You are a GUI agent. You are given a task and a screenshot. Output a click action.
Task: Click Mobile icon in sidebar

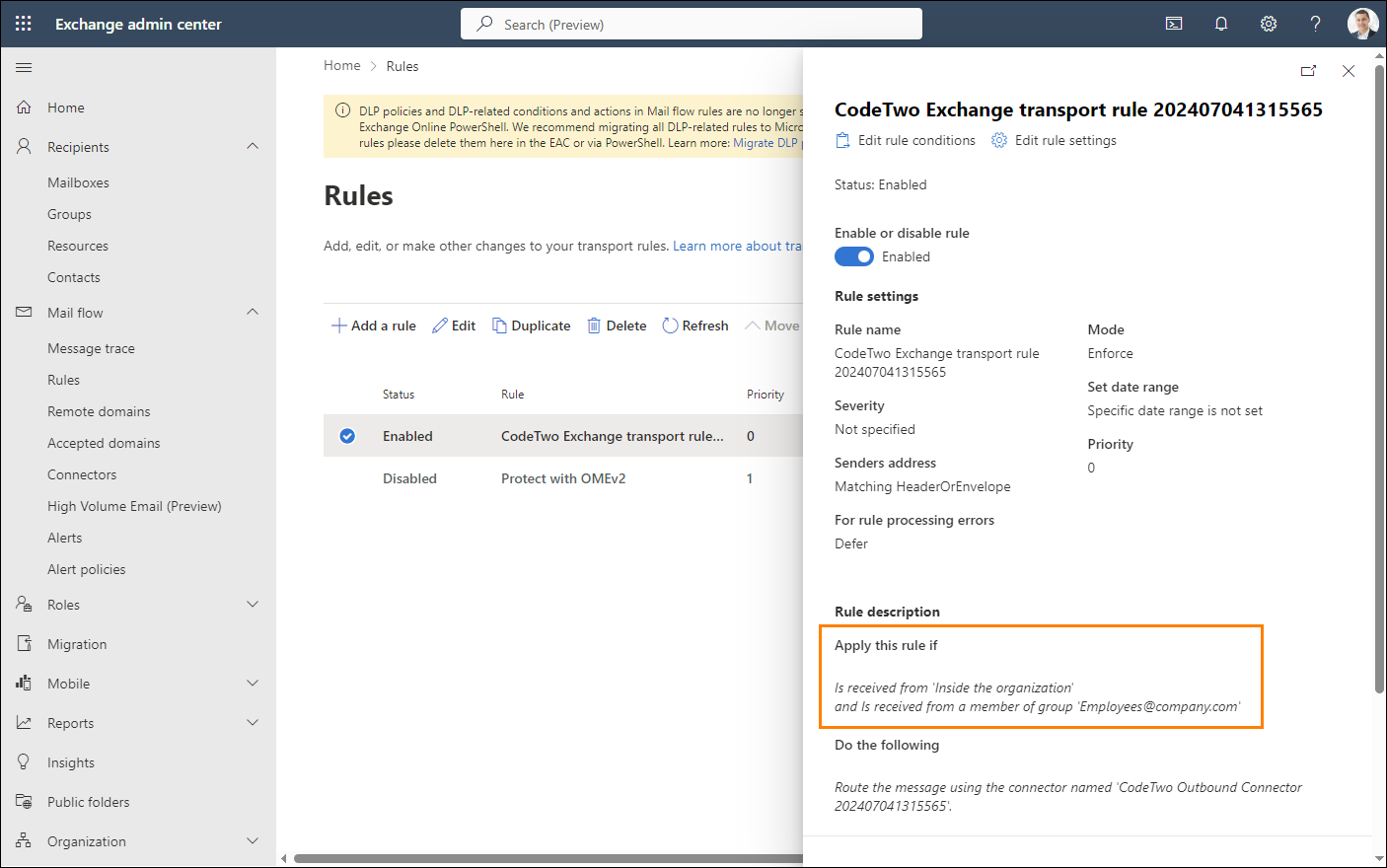click(x=24, y=683)
